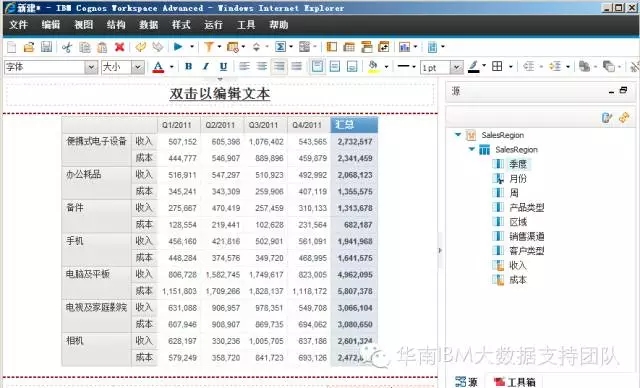Set vertical alignment to middle
Image resolution: width=640 pixels, height=388 pixels.
[x=335, y=66]
